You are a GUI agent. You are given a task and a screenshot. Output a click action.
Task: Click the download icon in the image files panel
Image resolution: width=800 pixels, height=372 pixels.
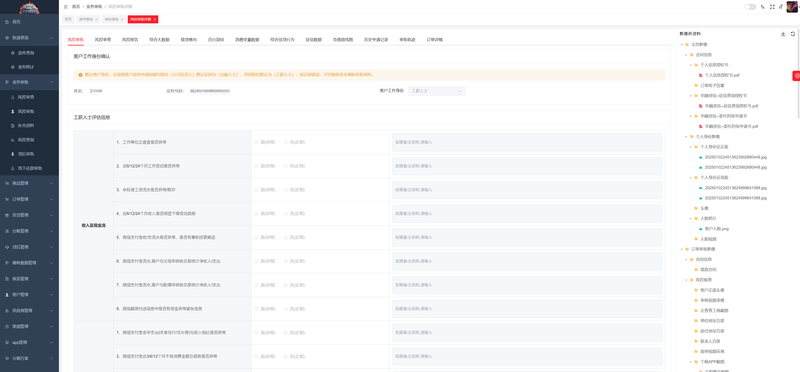point(783,34)
